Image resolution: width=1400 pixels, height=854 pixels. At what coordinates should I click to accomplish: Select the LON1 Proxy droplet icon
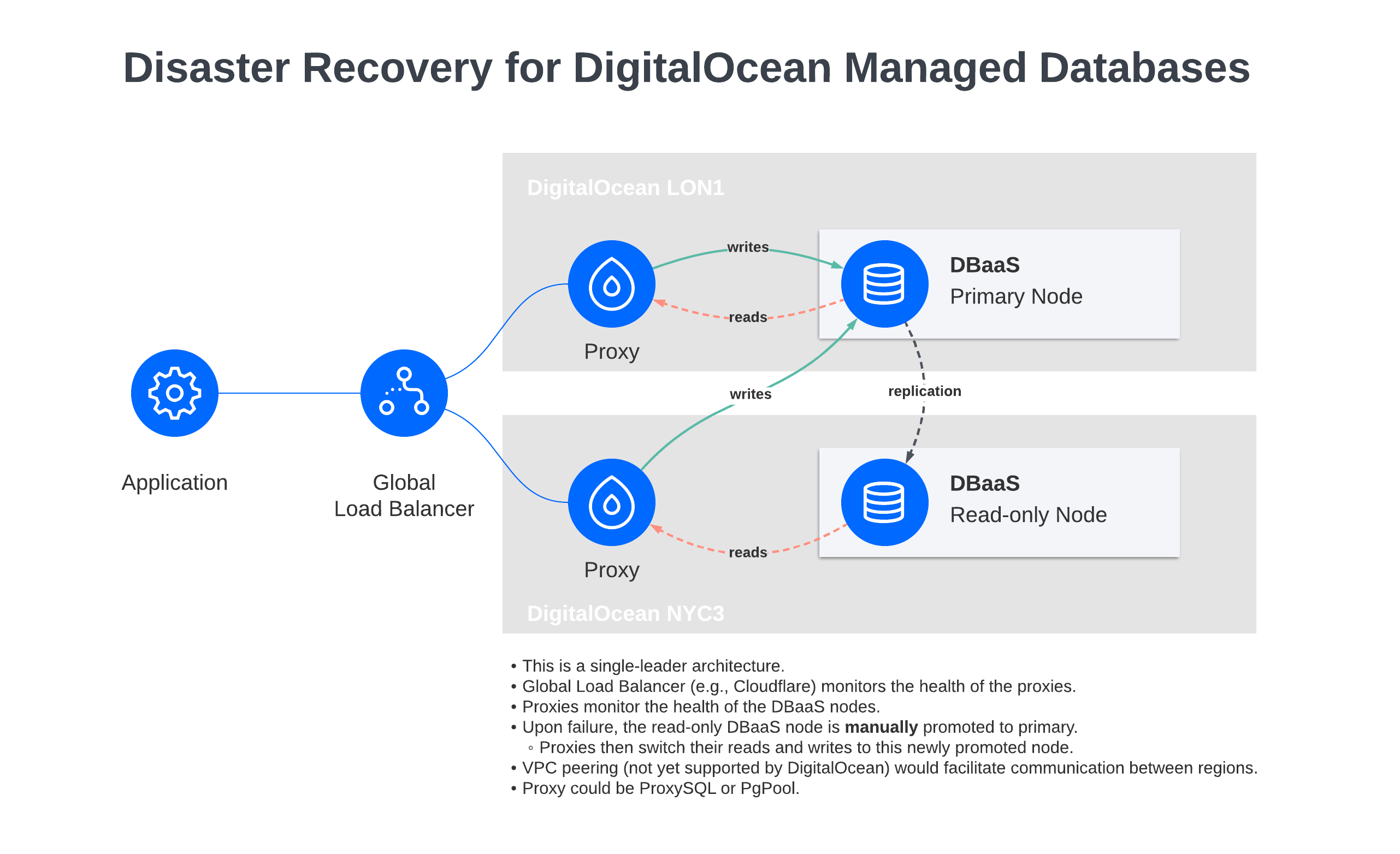point(611,284)
